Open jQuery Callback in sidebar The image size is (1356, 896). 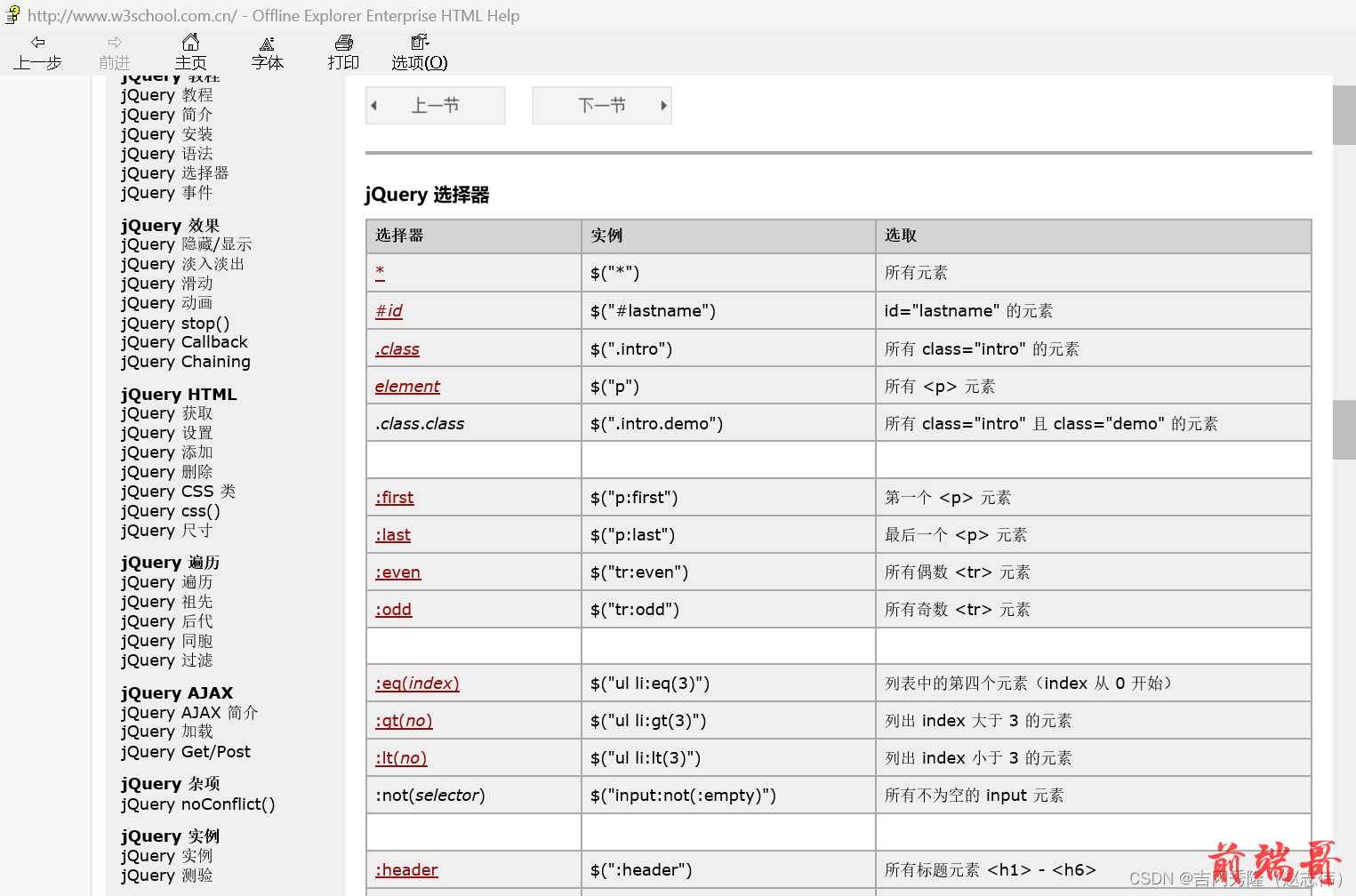click(184, 342)
